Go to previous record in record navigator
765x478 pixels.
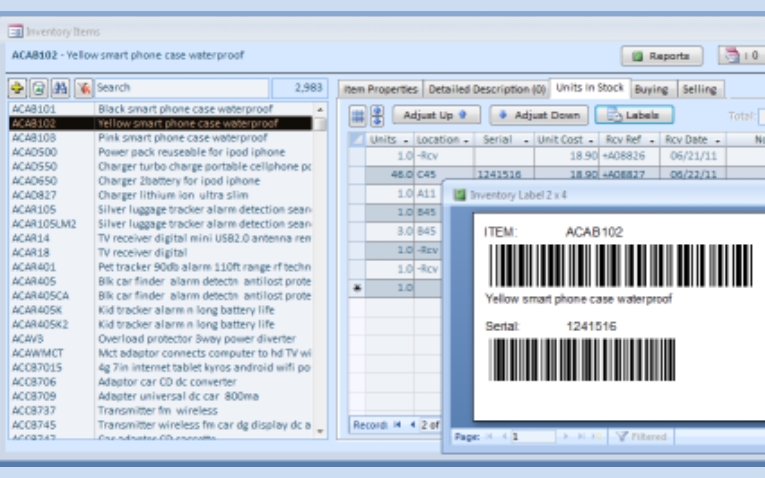pyautogui.click(x=411, y=425)
